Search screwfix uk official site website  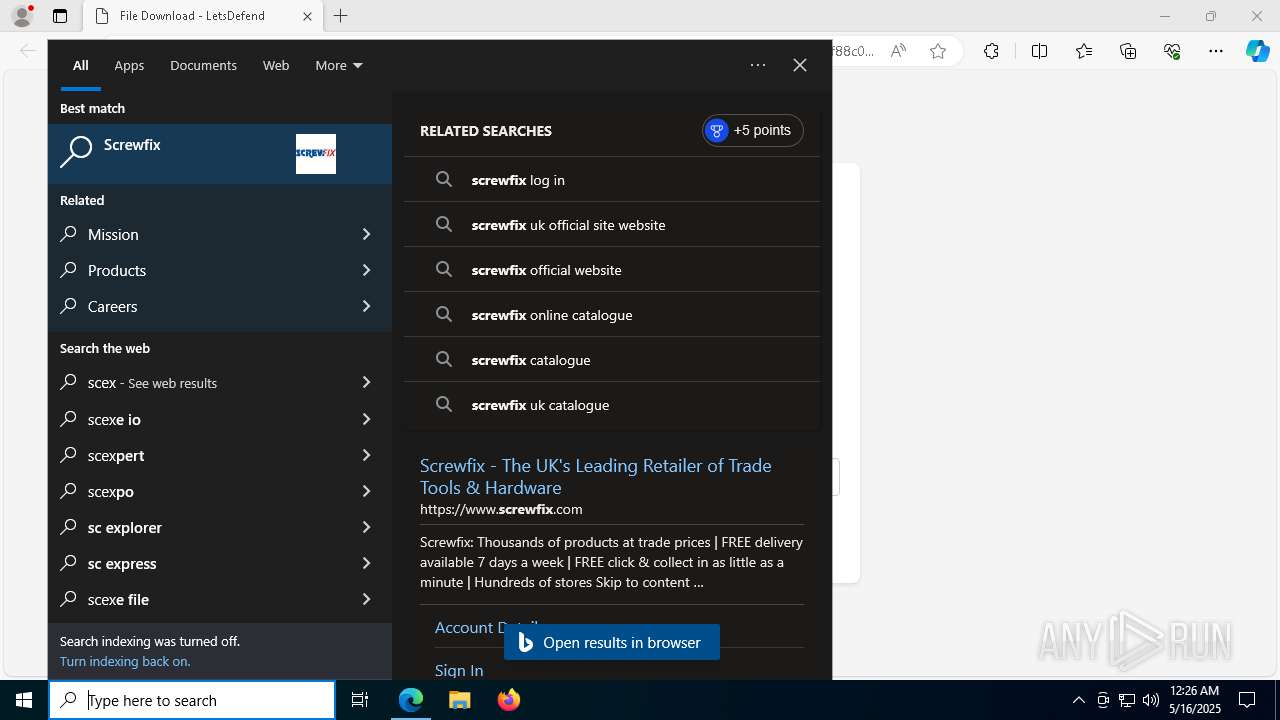coord(612,225)
